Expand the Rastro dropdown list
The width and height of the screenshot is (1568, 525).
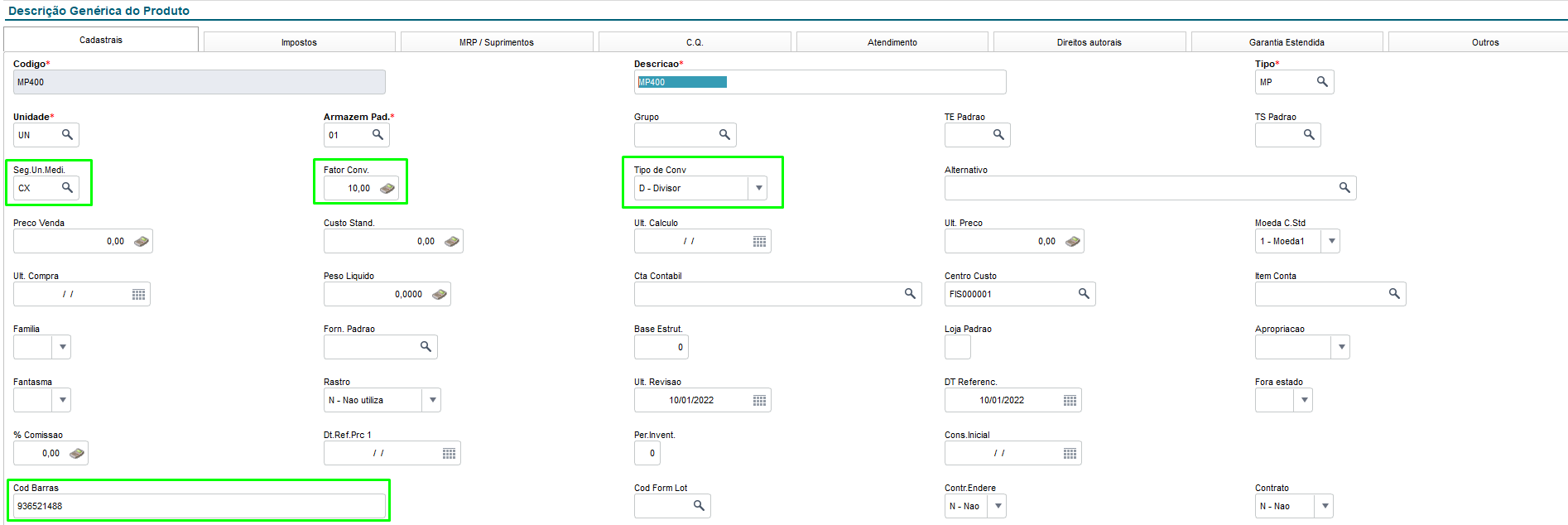point(432,400)
